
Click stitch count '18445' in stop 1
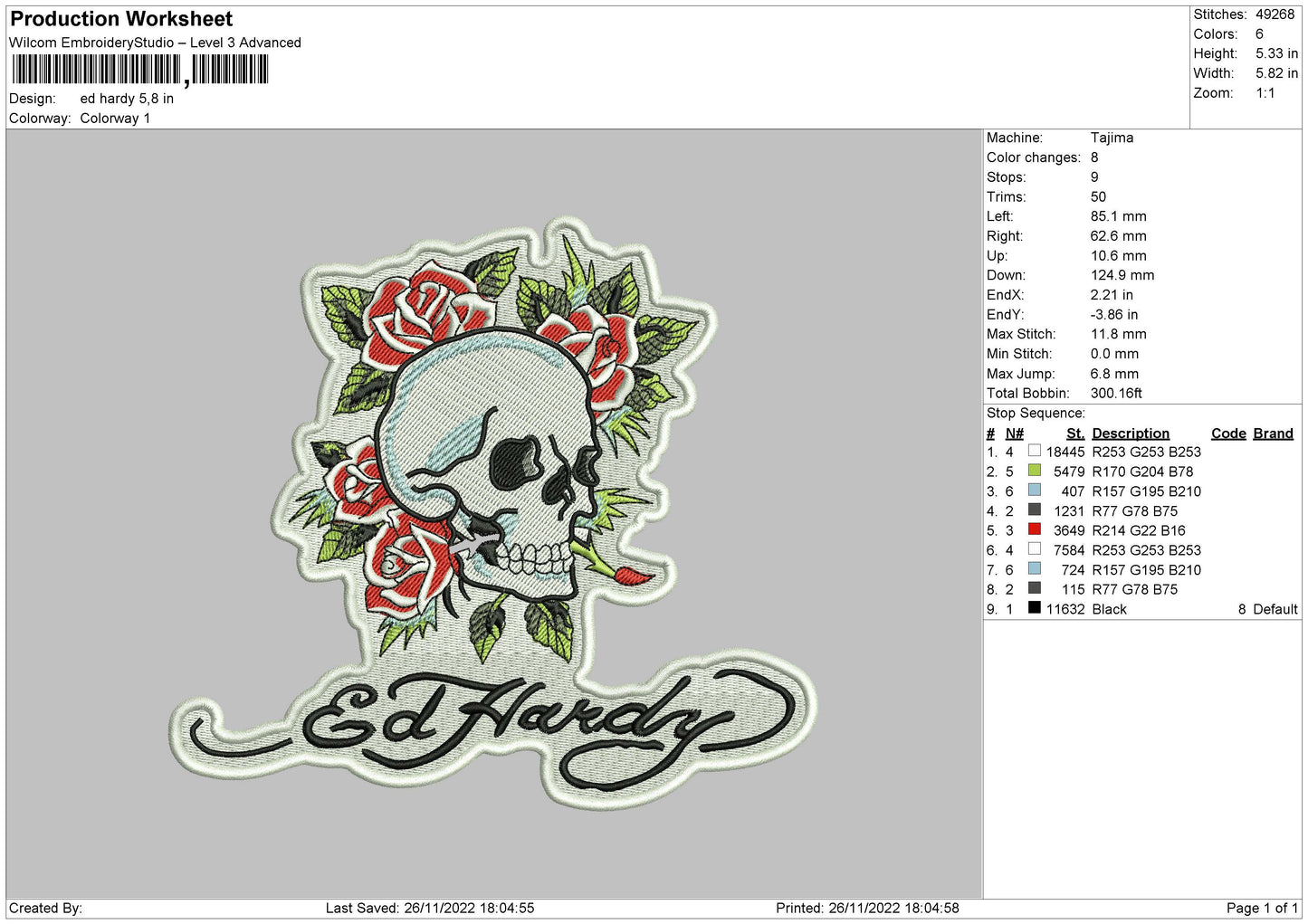[1065, 452]
